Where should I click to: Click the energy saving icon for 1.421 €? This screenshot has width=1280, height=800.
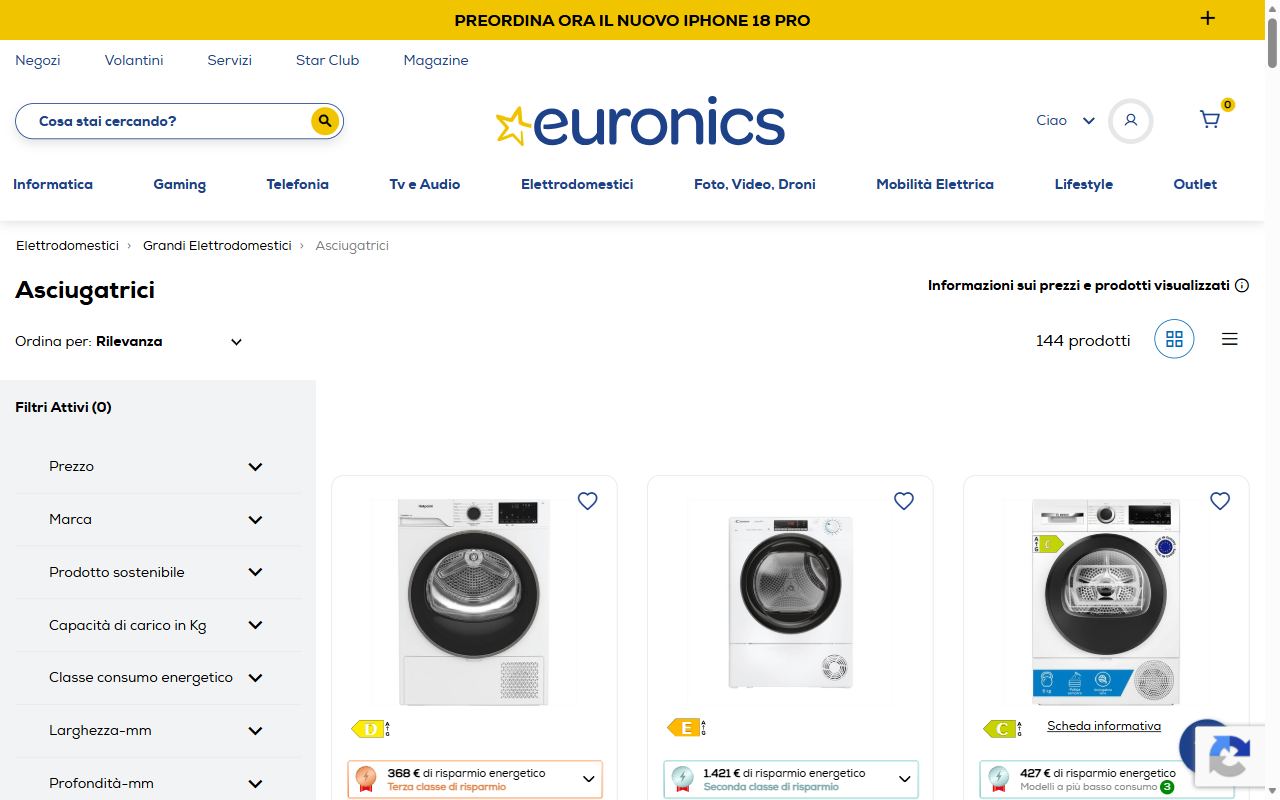tap(683, 779)
